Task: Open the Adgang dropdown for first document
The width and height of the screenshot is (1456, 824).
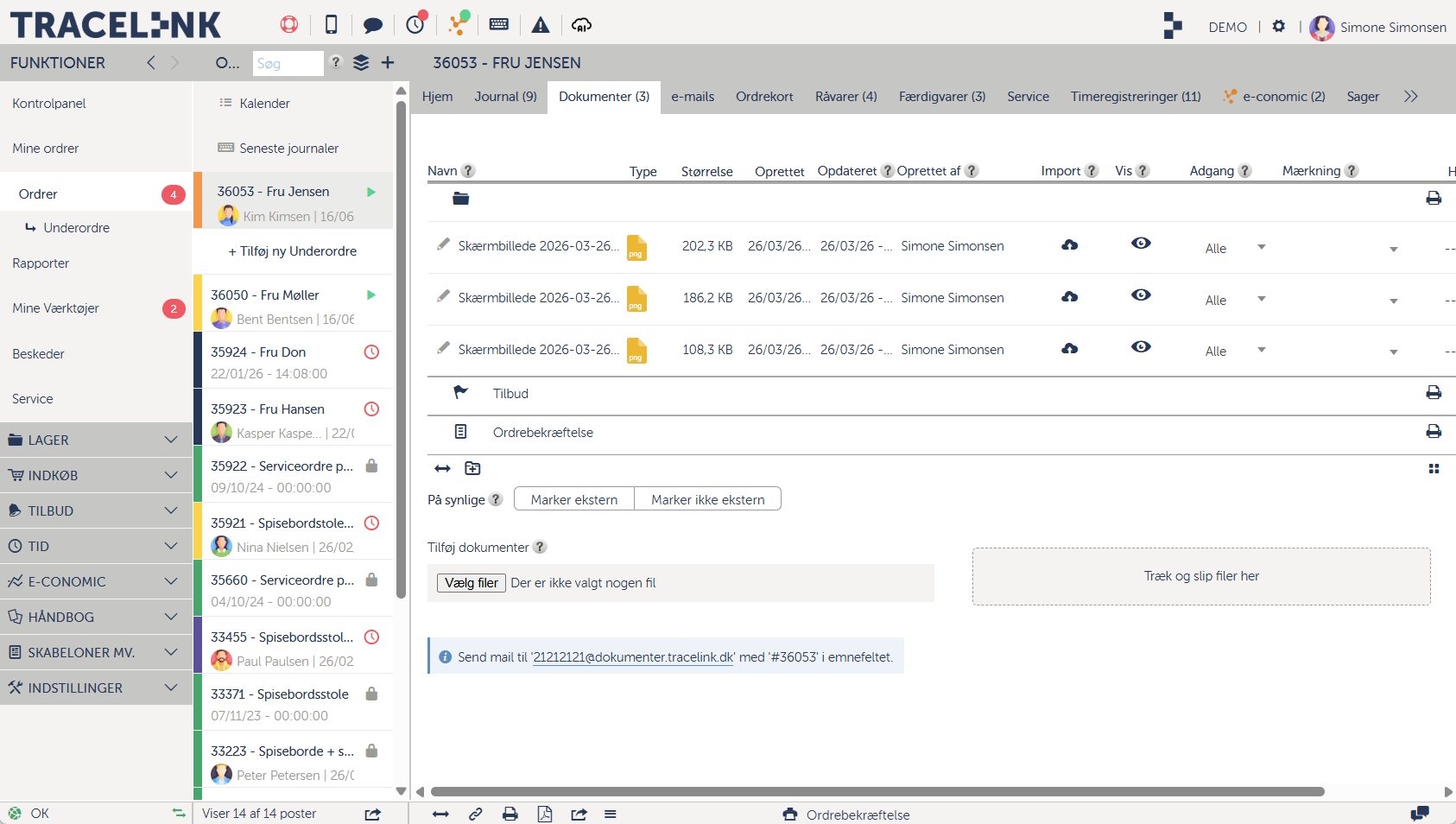Action: (1235, 248)
